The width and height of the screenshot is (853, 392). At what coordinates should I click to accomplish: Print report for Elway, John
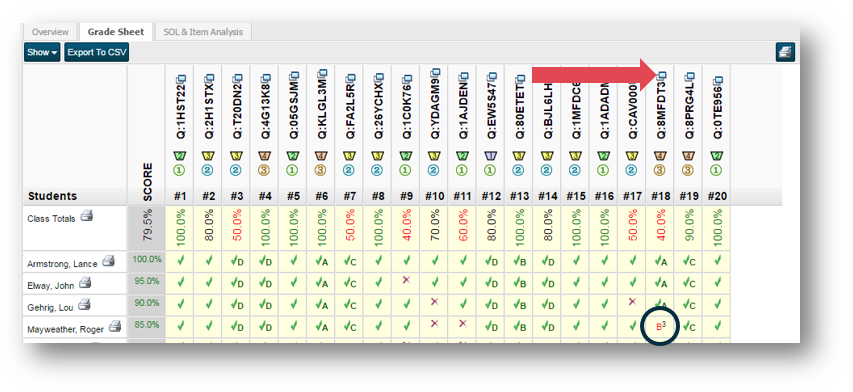pyautogui.click(x=84, y=283)
